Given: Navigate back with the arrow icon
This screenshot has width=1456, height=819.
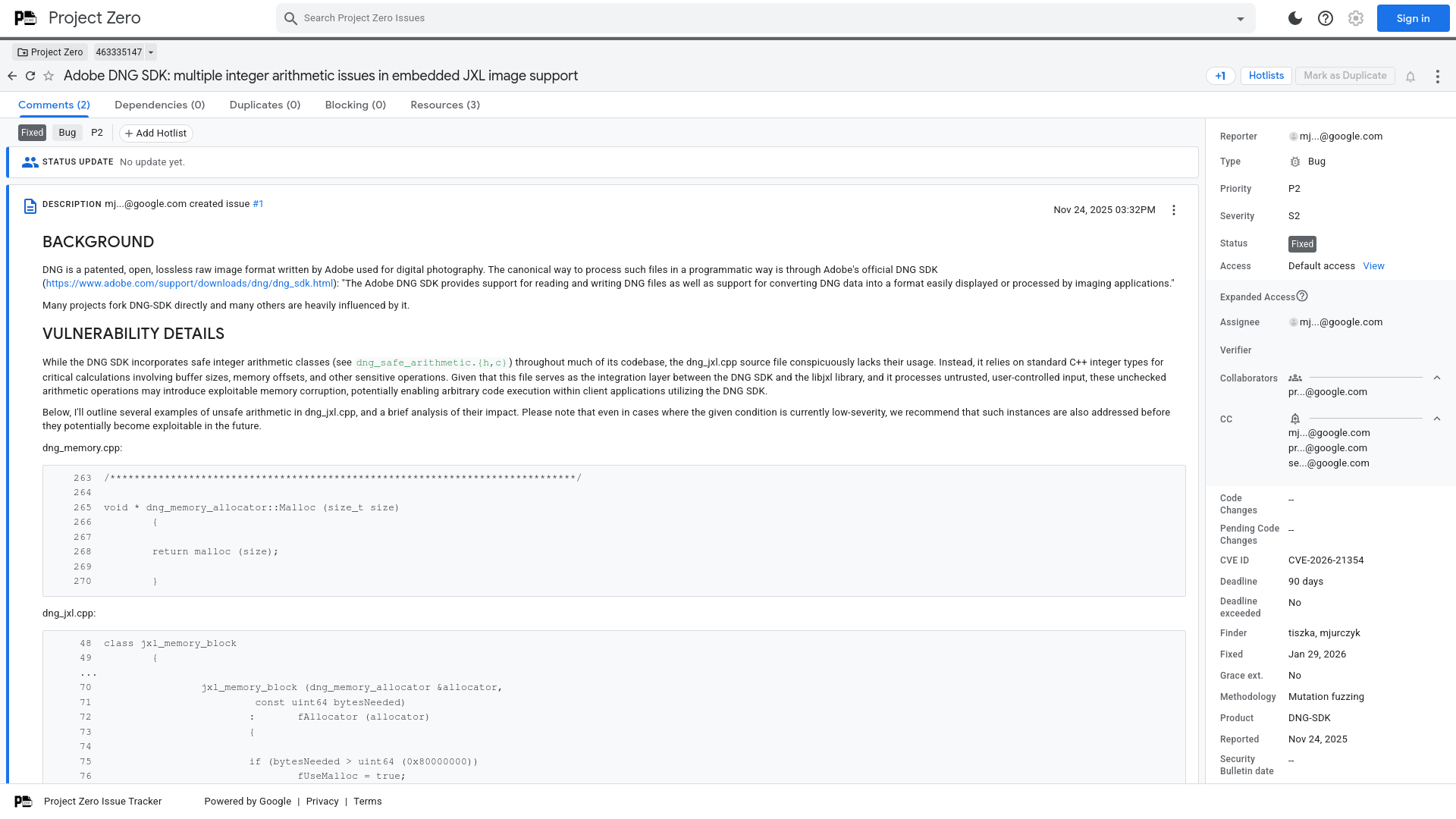Looking at the screenshot, I should [12, 76].
